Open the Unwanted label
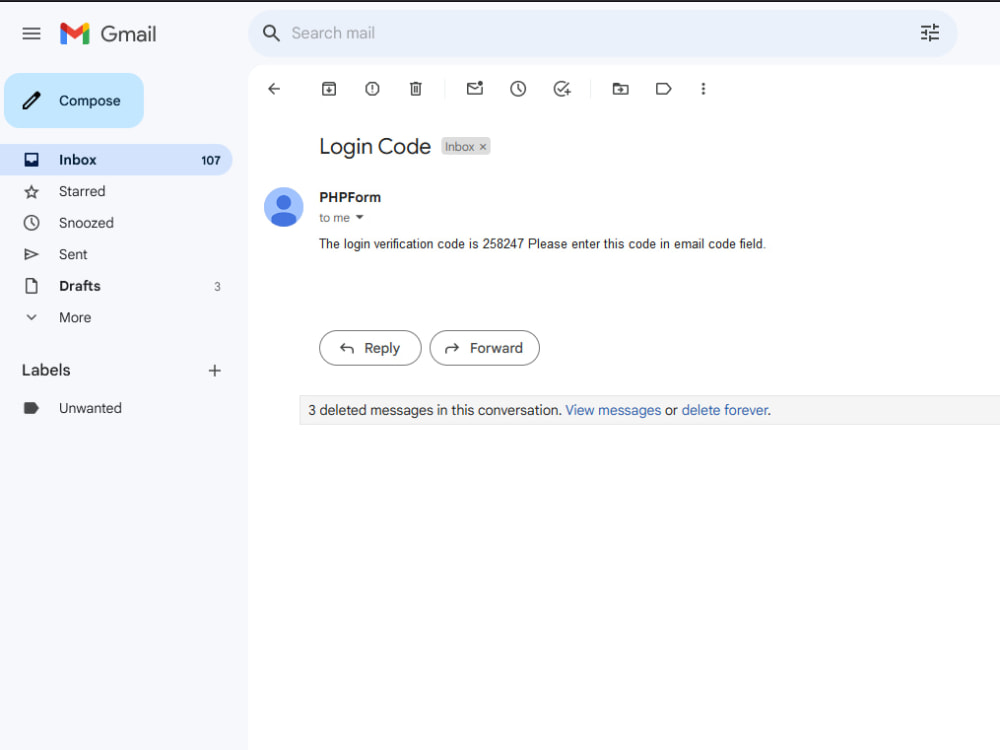 (115, 408)
